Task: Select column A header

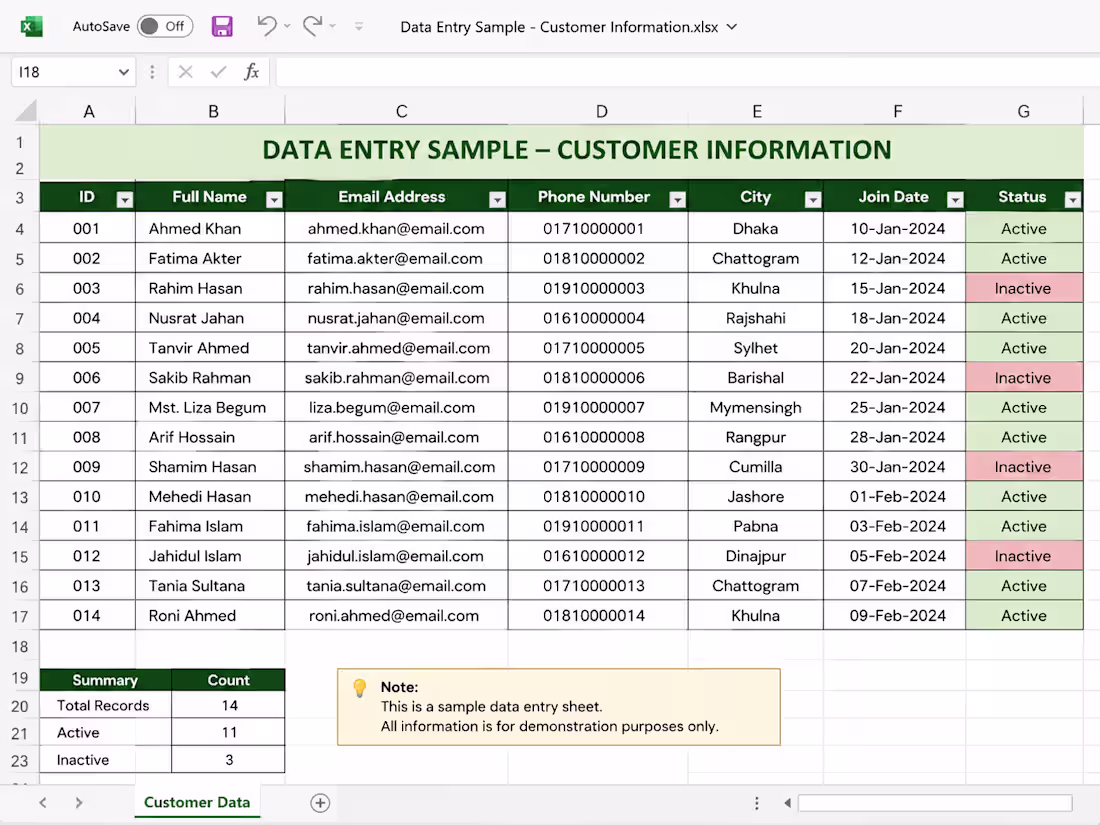Action: [88, 111]
